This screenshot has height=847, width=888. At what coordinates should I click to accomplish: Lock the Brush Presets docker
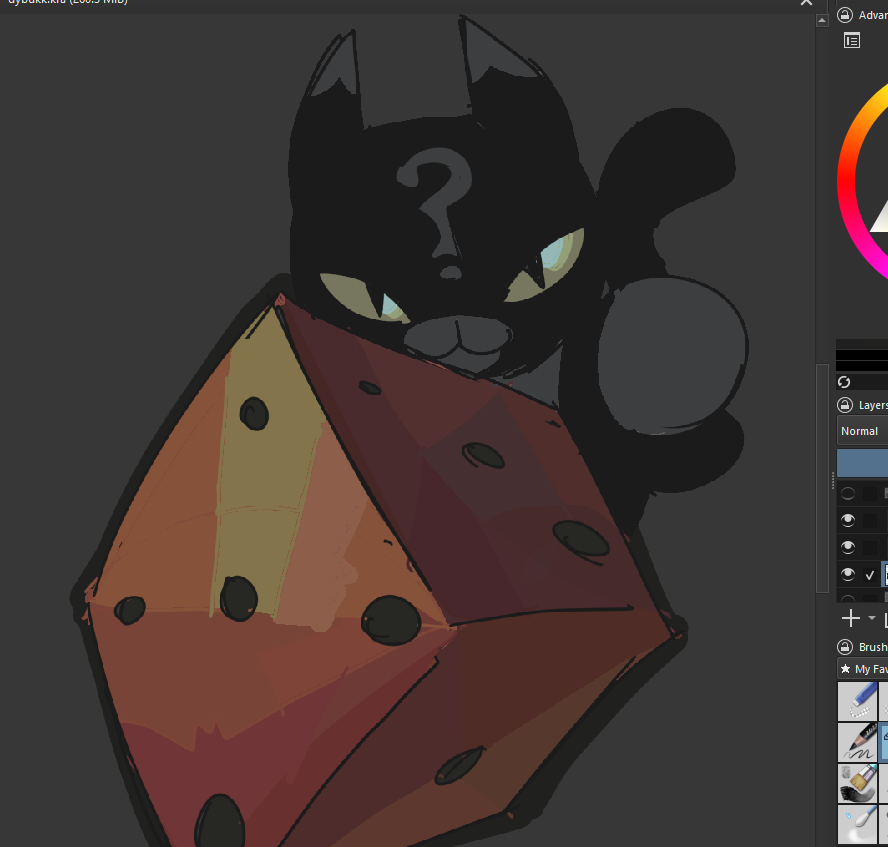click(x=844, y=647)
